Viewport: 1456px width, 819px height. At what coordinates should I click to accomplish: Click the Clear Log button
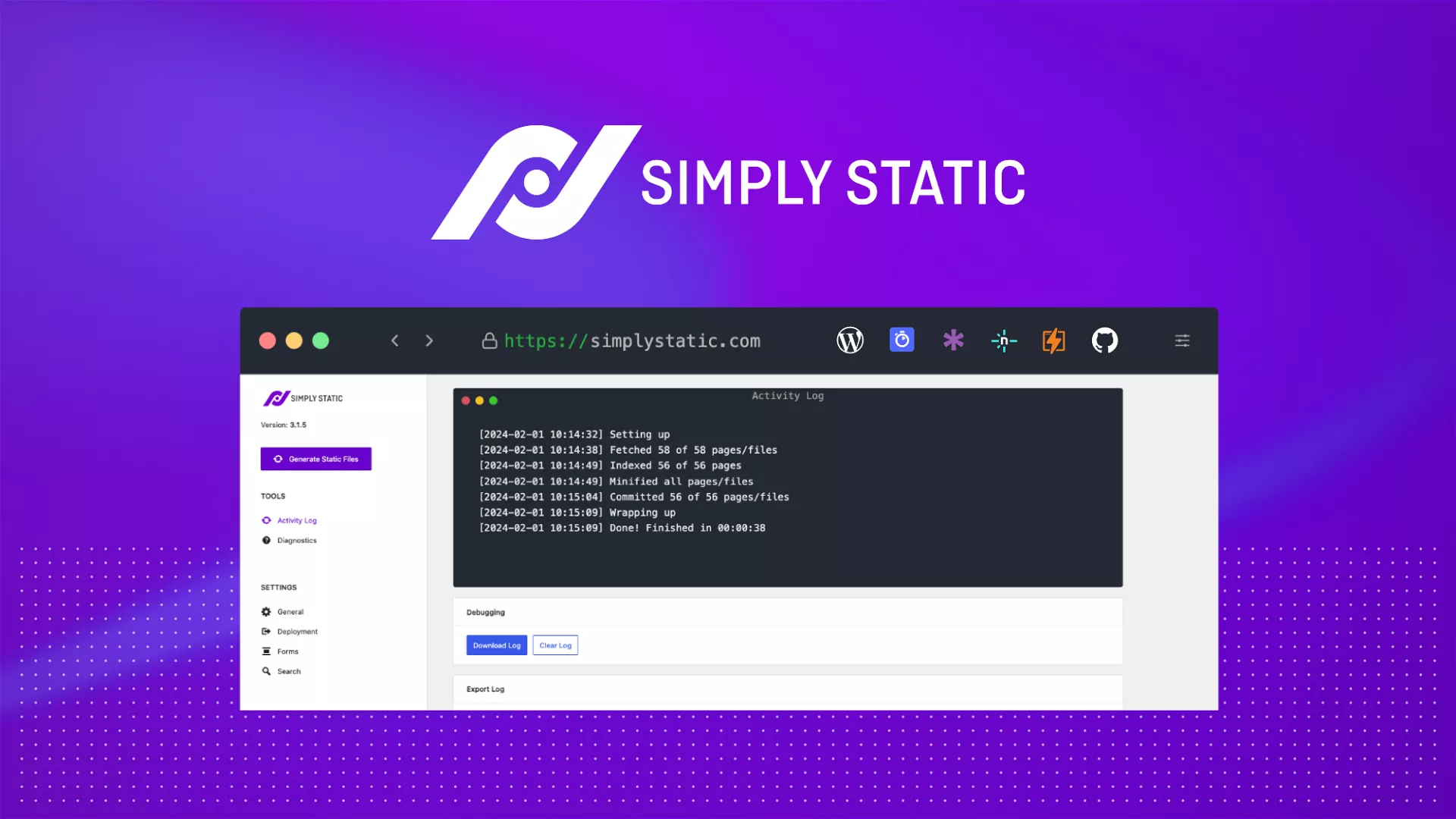pyautogui.click(x=555, y=645)
